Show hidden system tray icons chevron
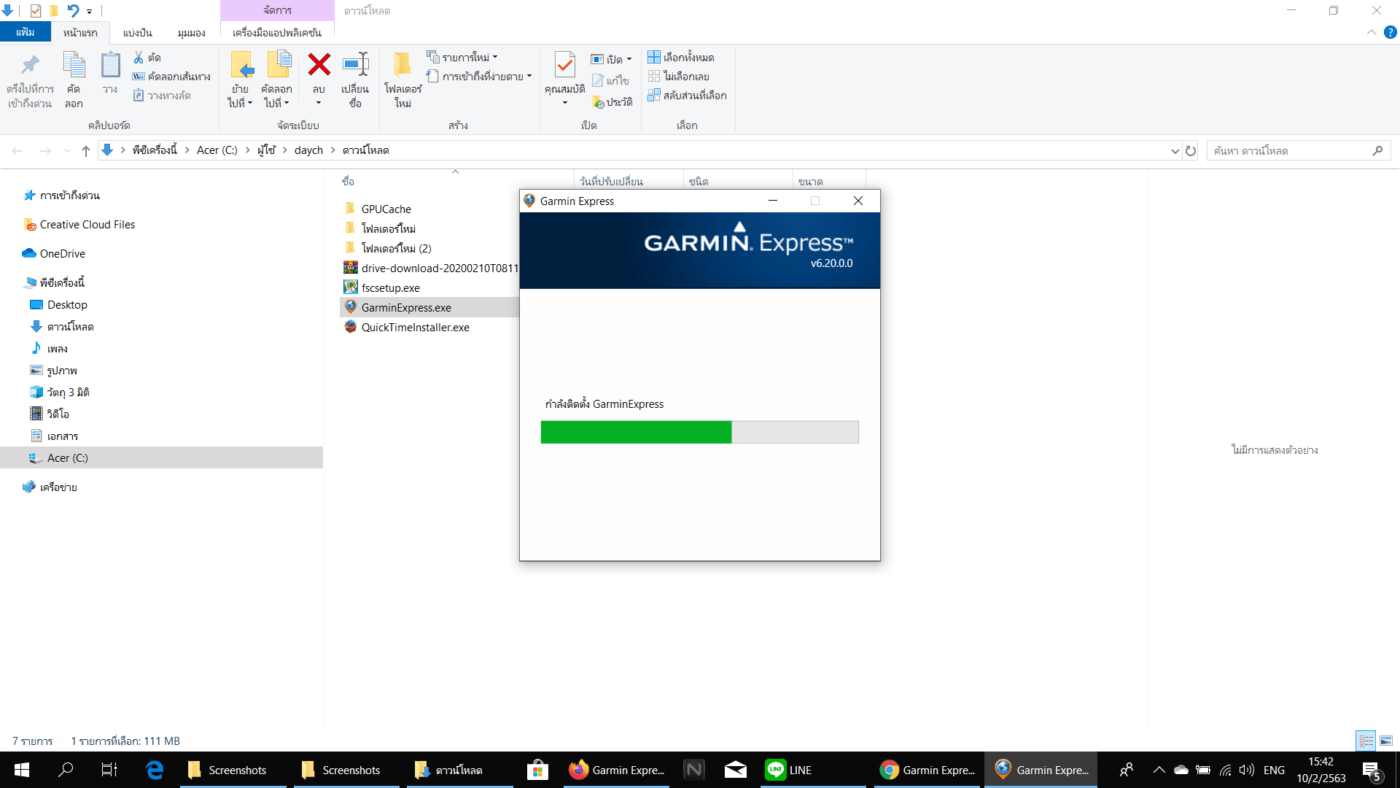 [1159, 770]
